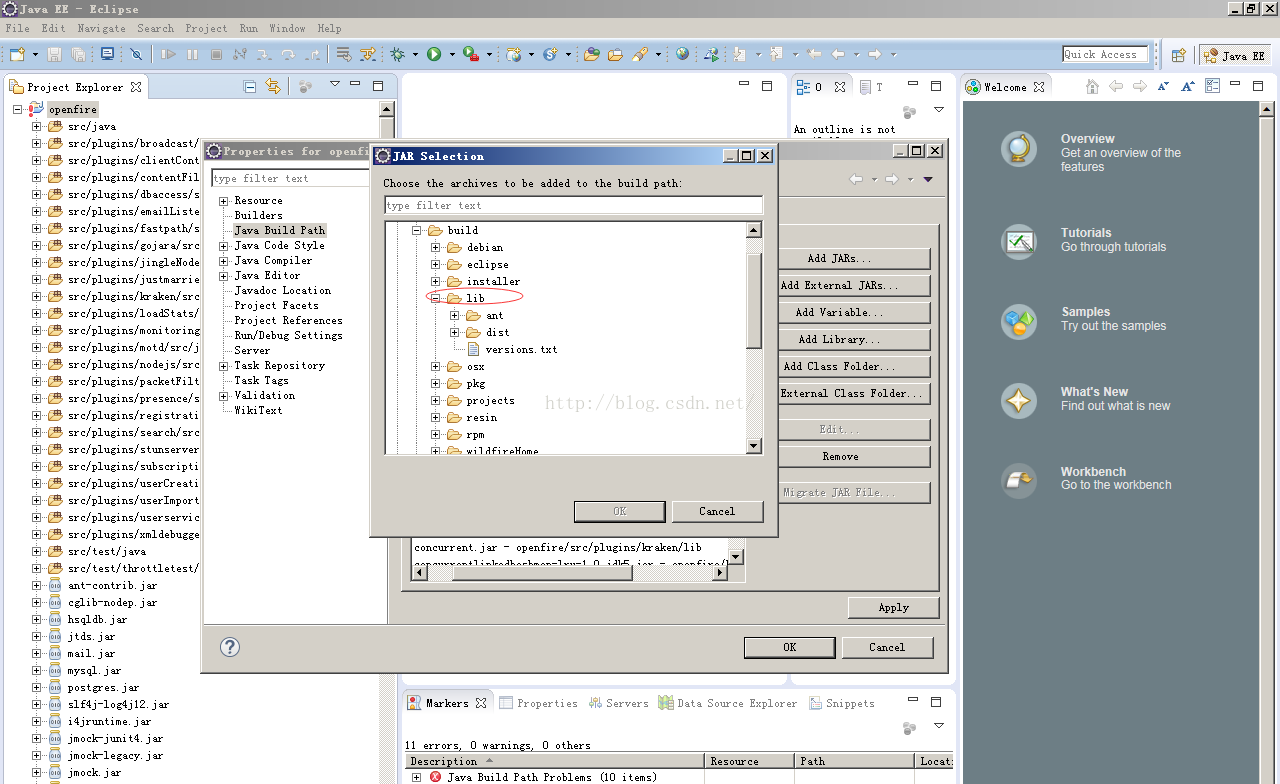
Task: Click the Open Type toolbar icon
Action: (591, 54)
